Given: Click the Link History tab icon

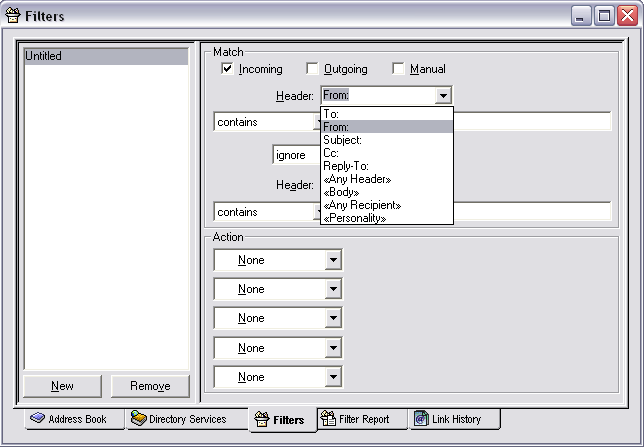Looking at the screenshot, I should click(421, 419).
